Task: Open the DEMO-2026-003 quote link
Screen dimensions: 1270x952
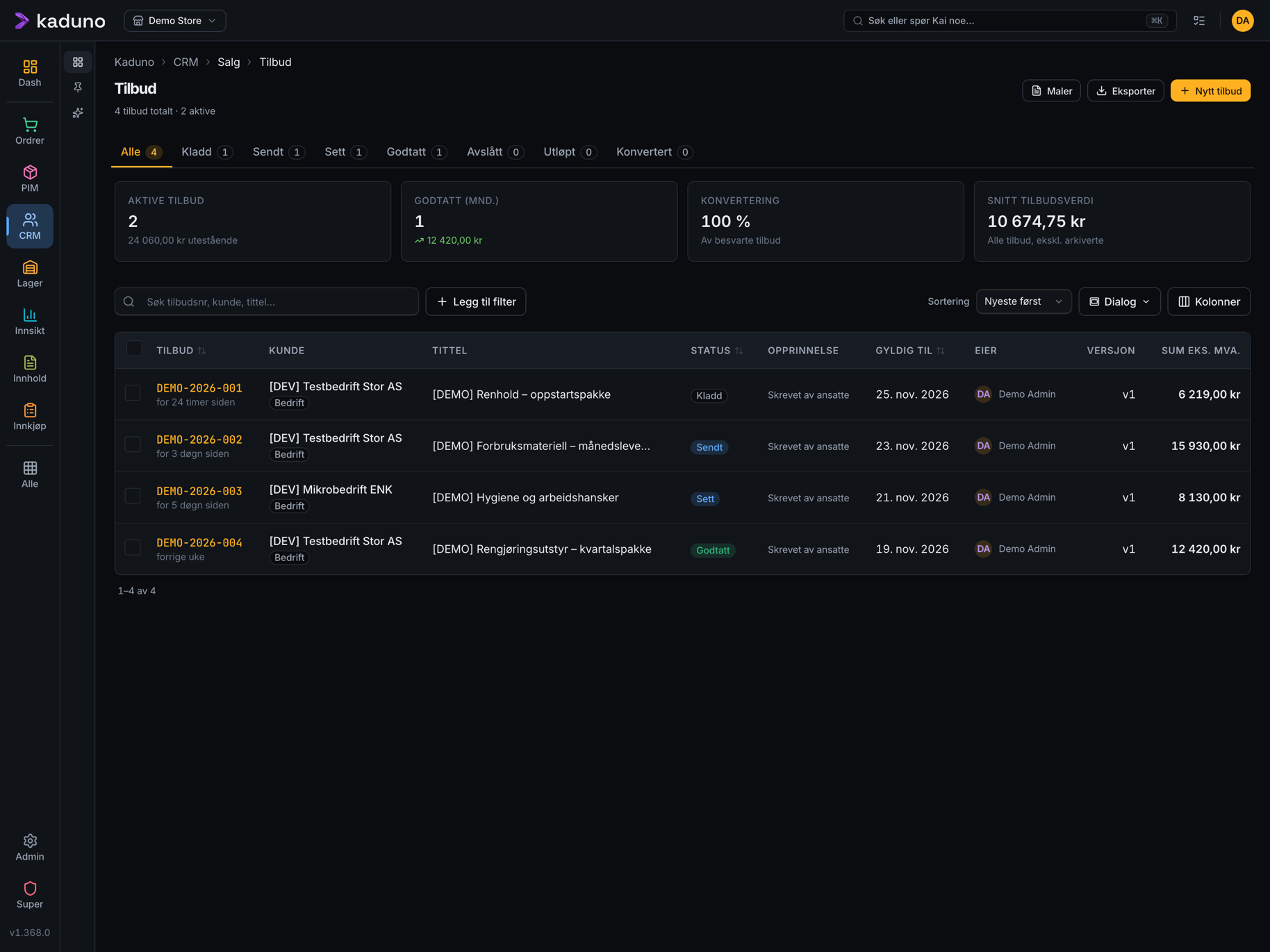Action: (x=199, y=491)
